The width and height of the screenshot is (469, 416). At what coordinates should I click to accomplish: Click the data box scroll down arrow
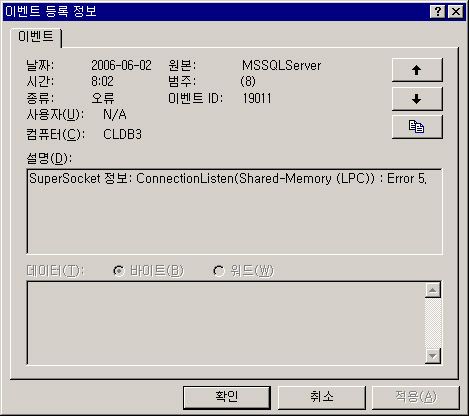[433, 356]
